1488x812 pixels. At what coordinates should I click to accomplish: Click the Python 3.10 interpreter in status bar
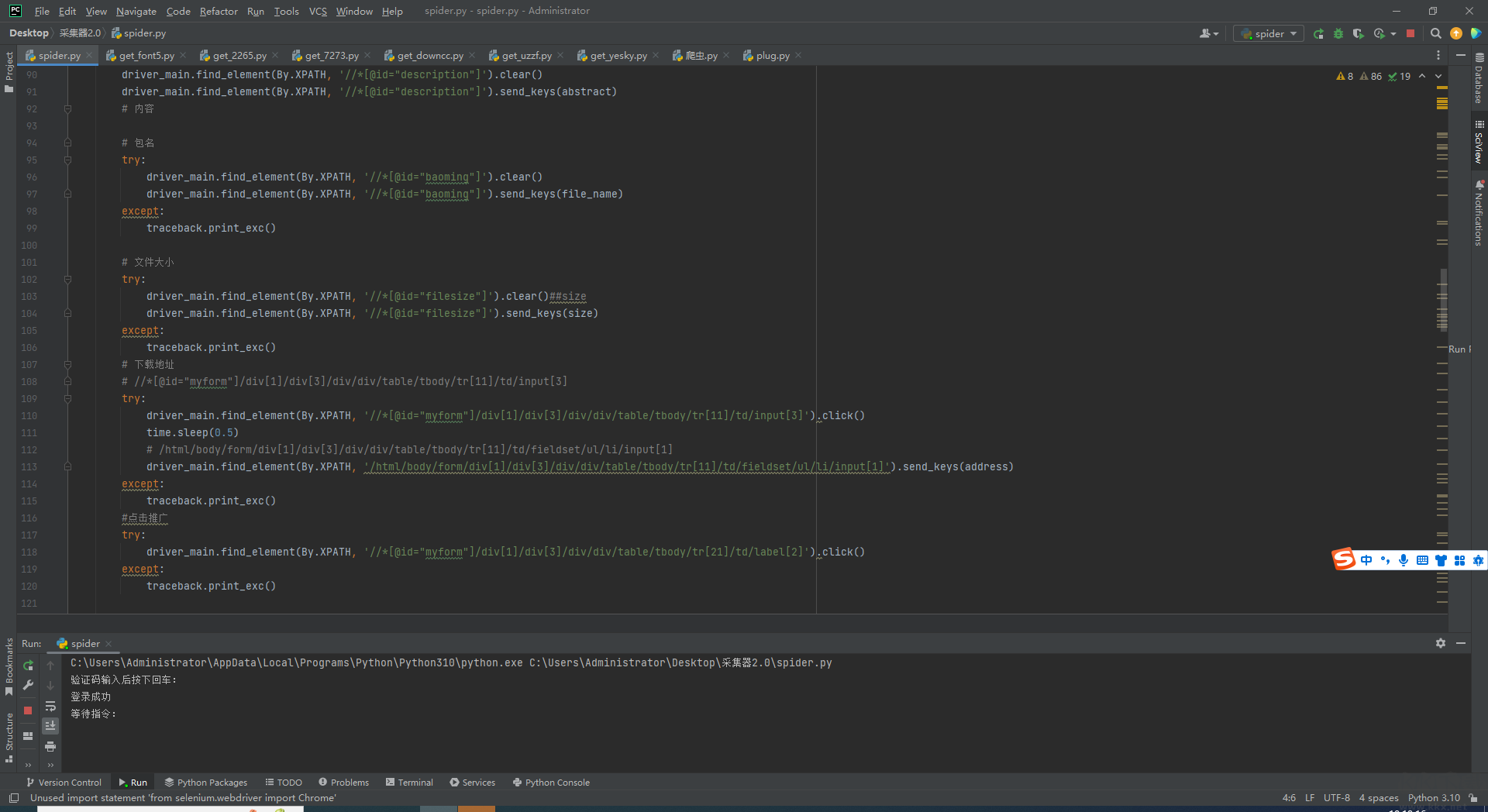coord(1433,798)
